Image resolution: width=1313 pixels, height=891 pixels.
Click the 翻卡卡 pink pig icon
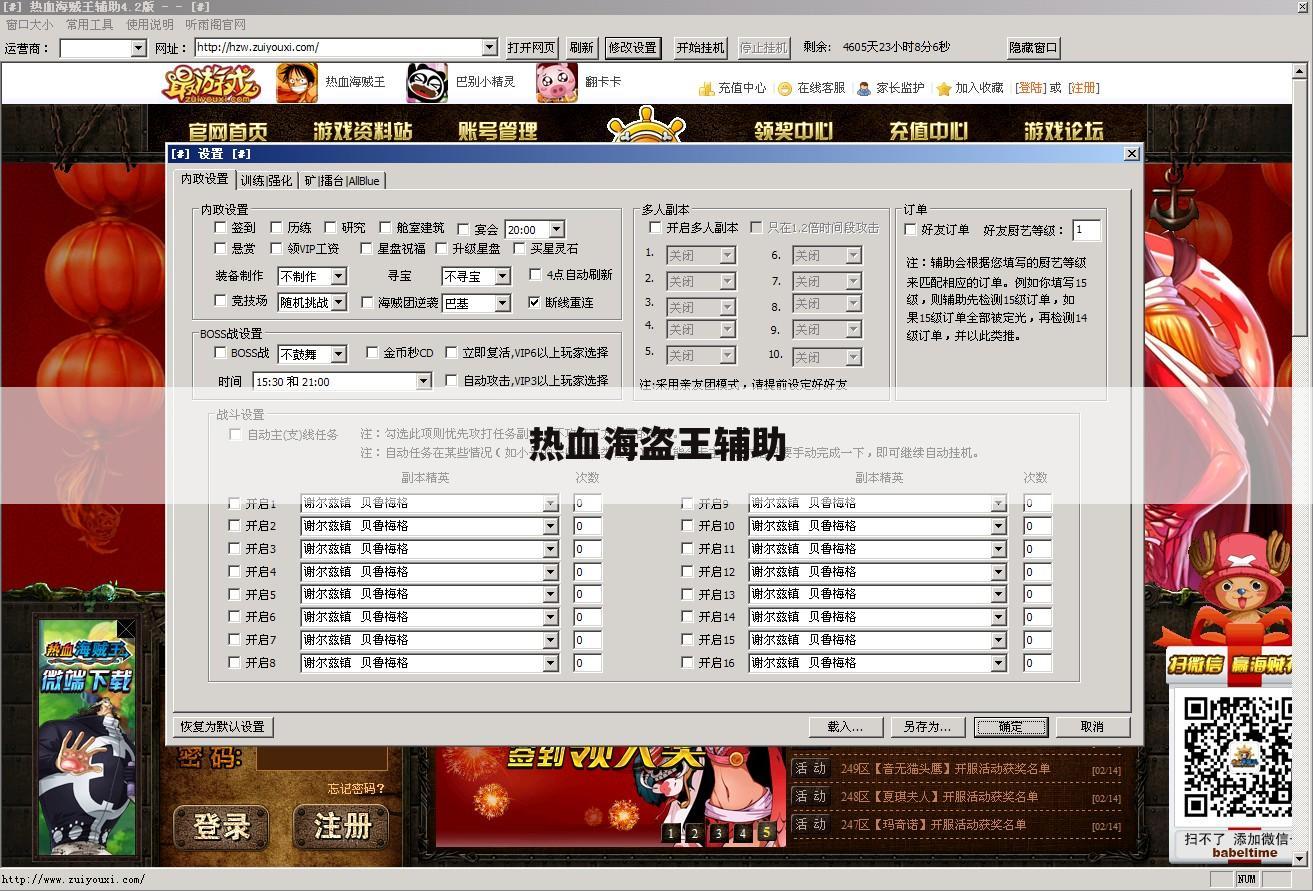pos(557,83)
